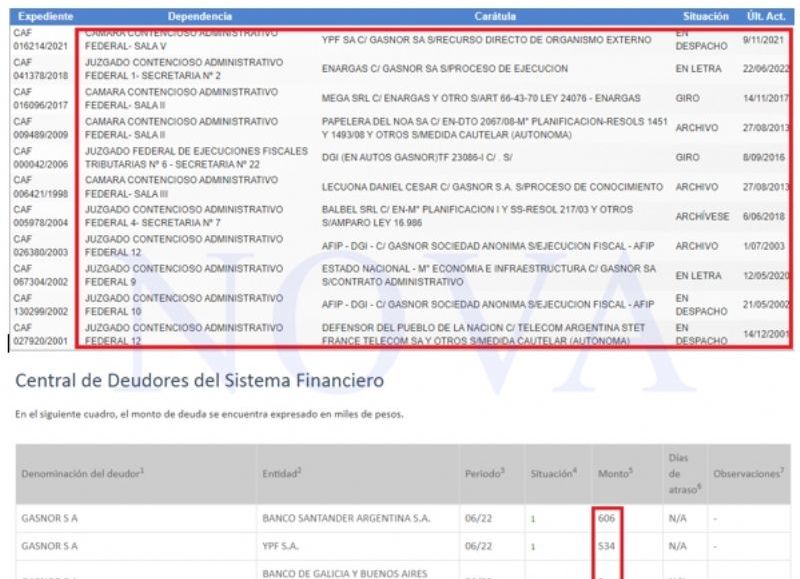Click AFIP - DGI carátula in row CAF 130299/2002

(x=488, y=305)
